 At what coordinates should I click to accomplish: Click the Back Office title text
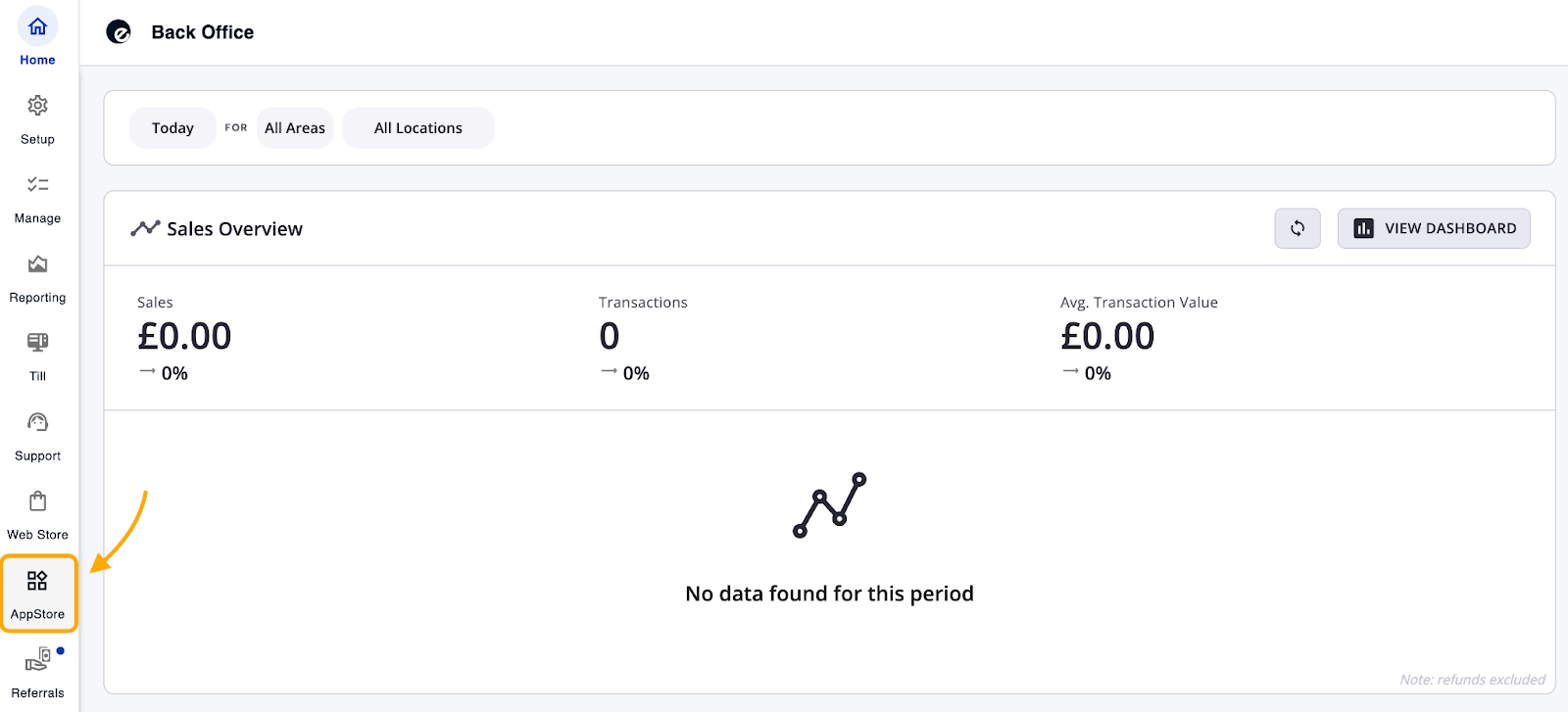click(x=203, y=32)
